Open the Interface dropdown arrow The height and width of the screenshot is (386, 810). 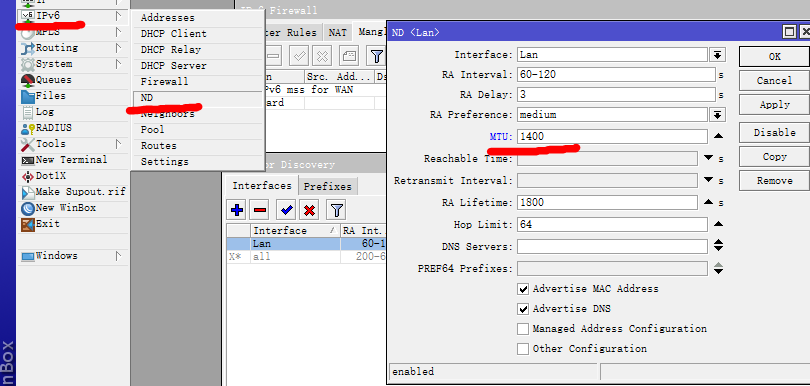pos(717,55)
